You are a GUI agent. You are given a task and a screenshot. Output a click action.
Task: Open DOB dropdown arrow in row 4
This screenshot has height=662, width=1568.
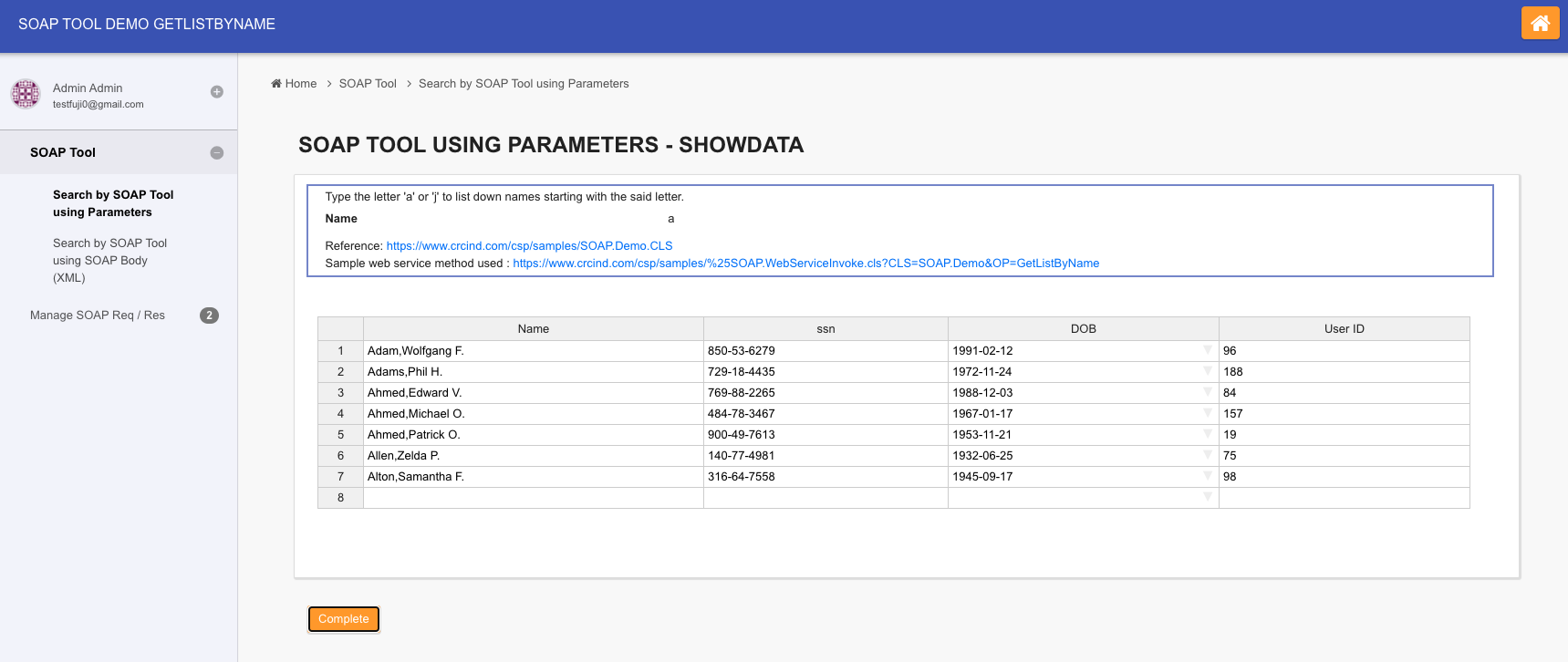pos(1208,413)
